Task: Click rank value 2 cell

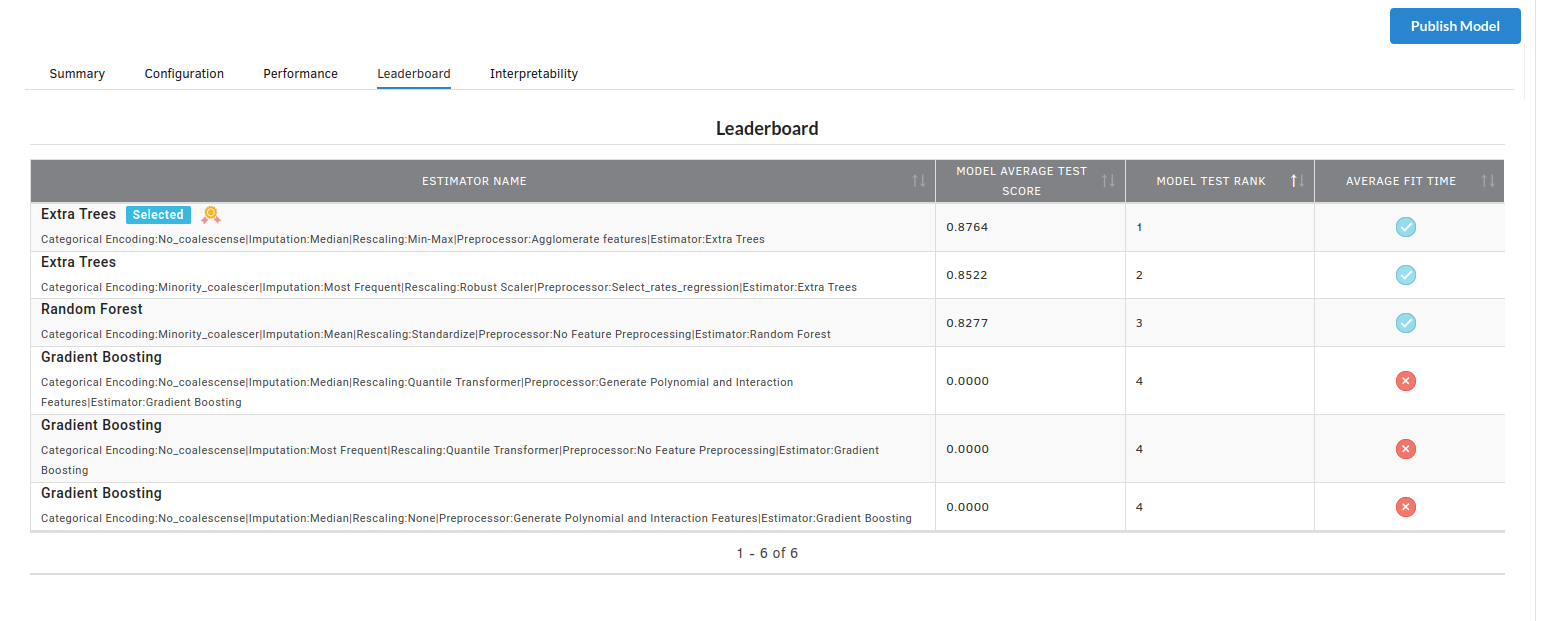Action: point(1219,275)
